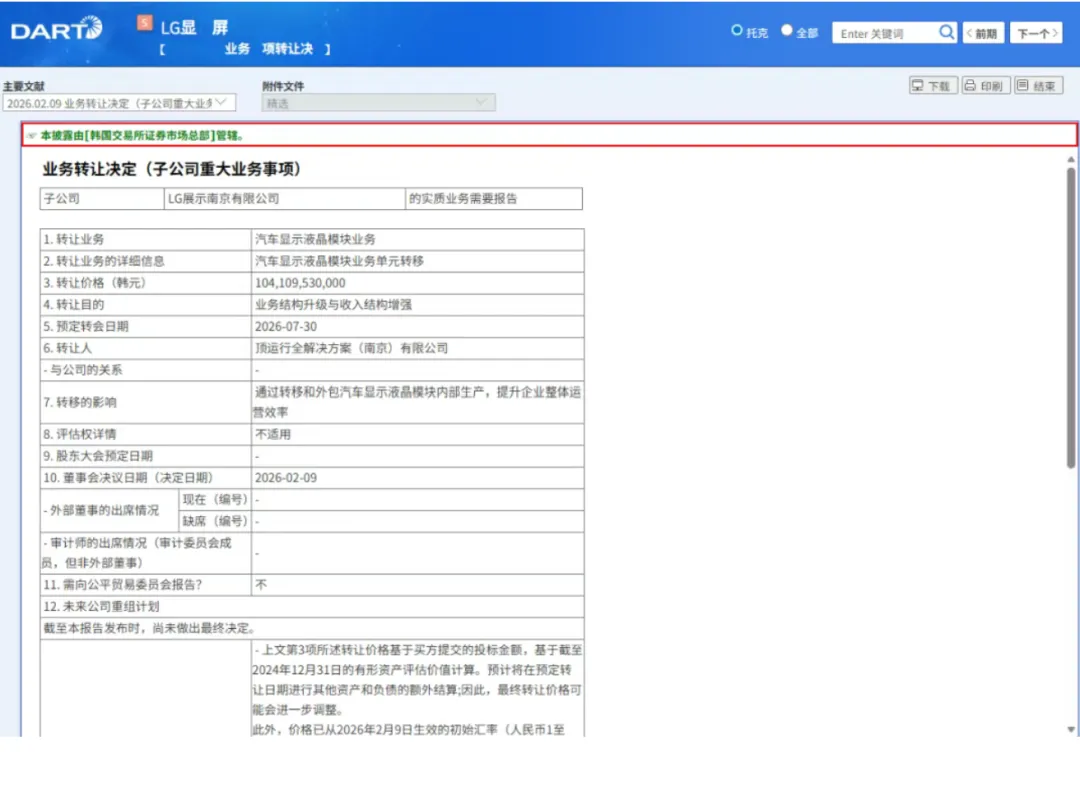Click the header title LG显屏

pos(194,28)
